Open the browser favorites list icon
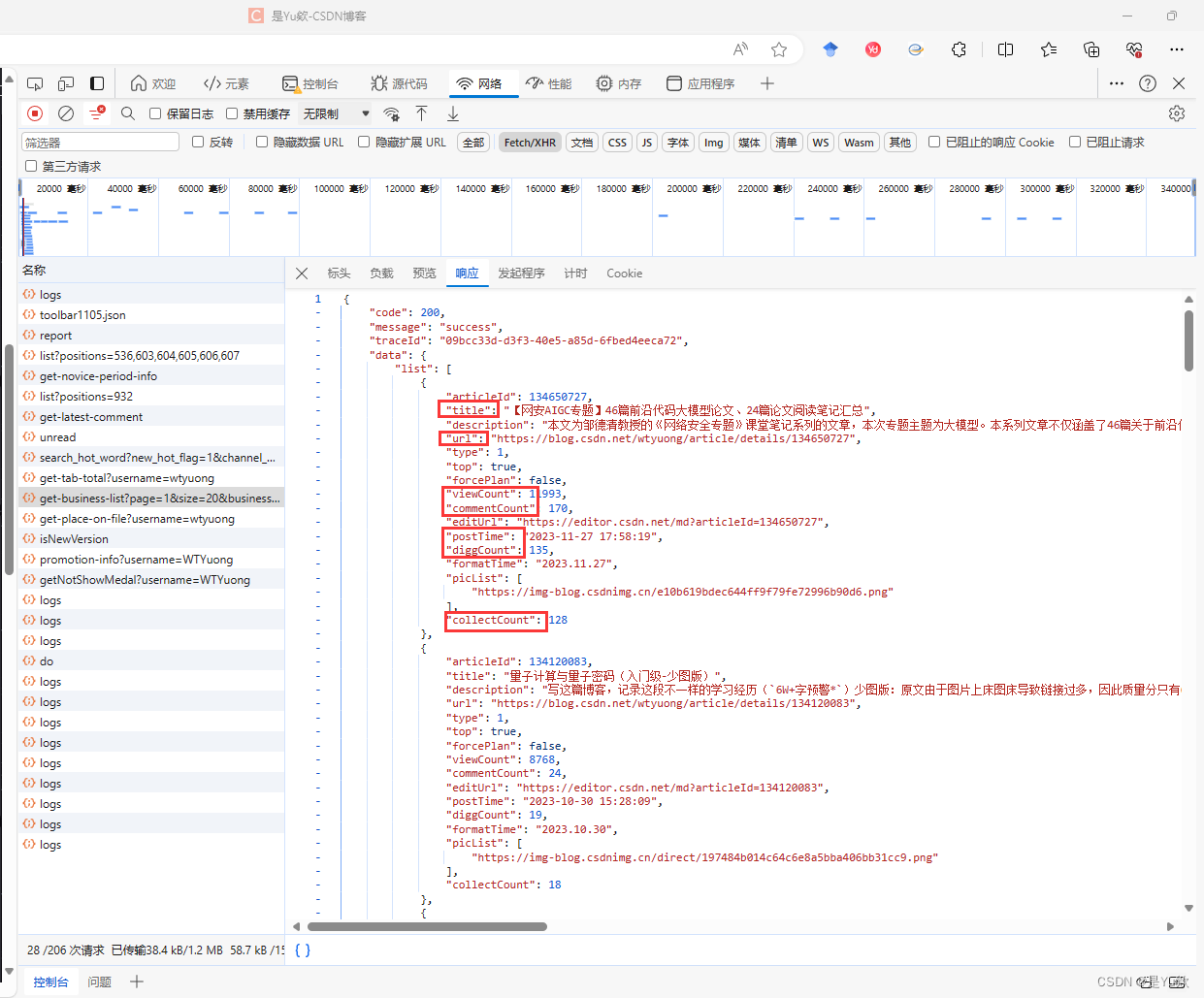Image resolution: width=1204 pixels, height=998 pixels. click(1049, 49)
